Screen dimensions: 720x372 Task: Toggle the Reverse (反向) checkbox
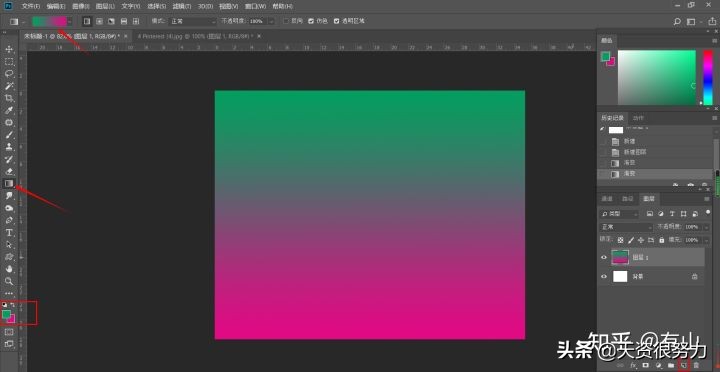coord(286,21)
